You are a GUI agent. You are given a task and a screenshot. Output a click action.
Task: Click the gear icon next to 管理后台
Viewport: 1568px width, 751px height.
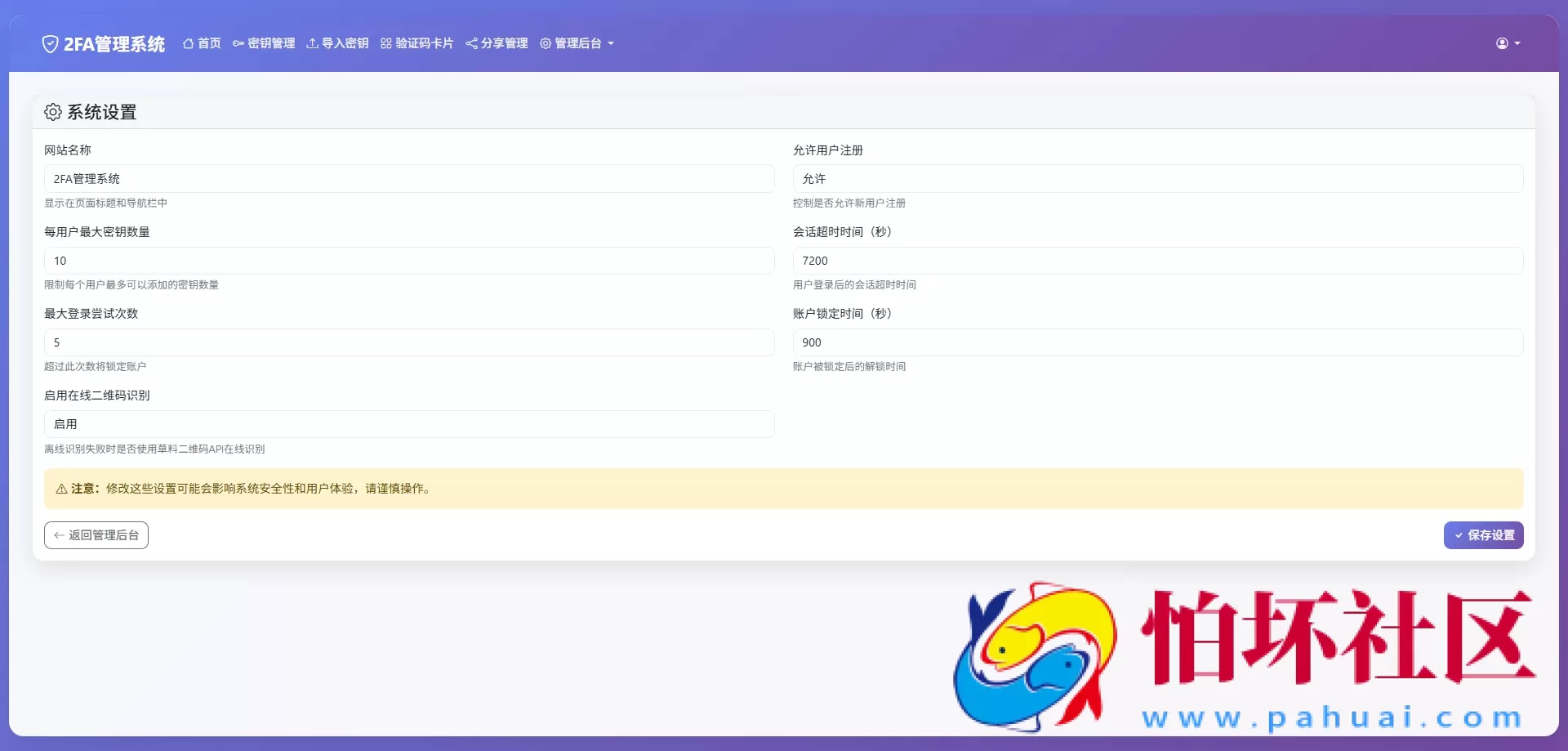(546, 43)
